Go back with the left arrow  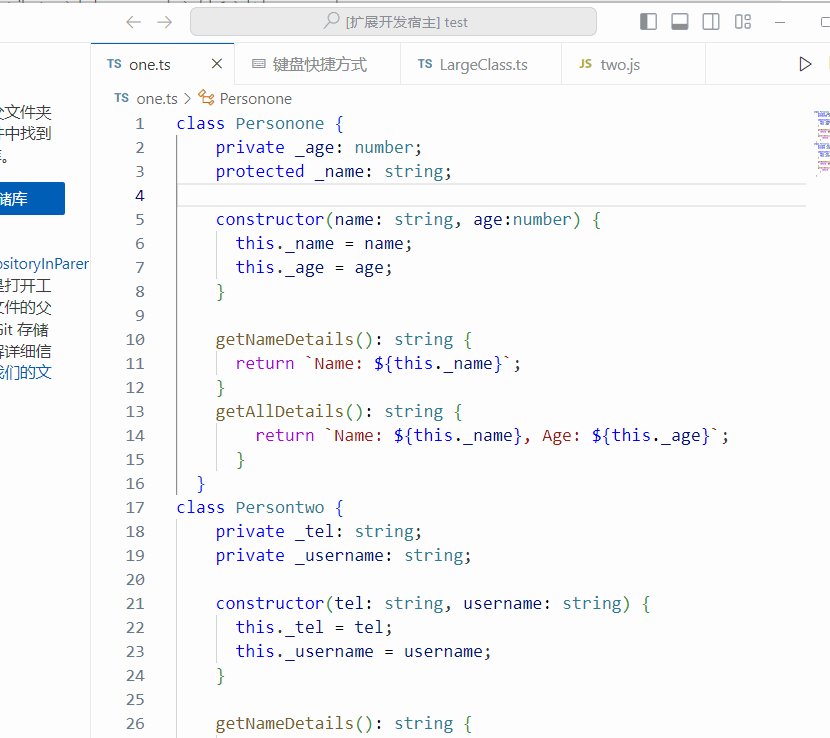[x=133, y=22]
